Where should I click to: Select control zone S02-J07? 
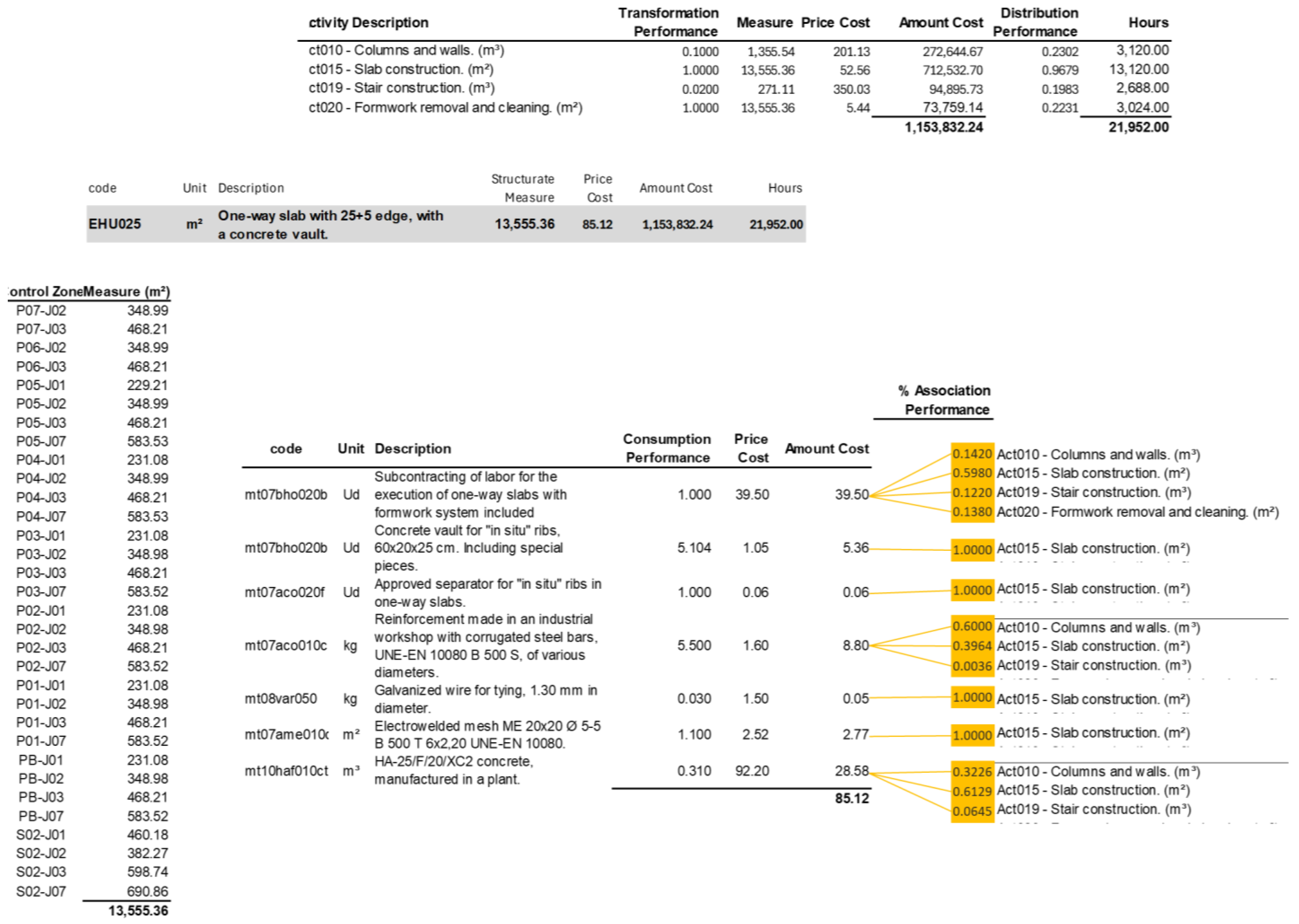(41, 891)
